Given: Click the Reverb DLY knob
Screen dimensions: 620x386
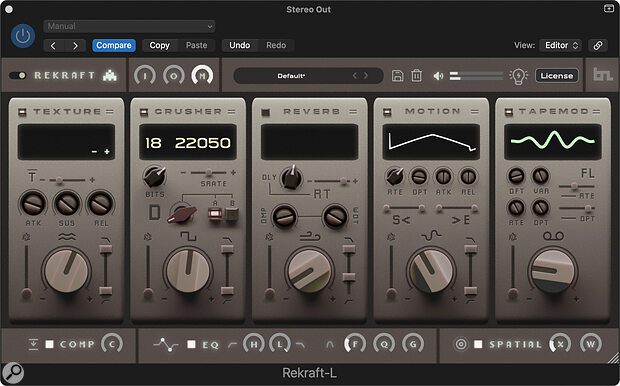Looking at the screenshot, I should [x=292, y=178].
